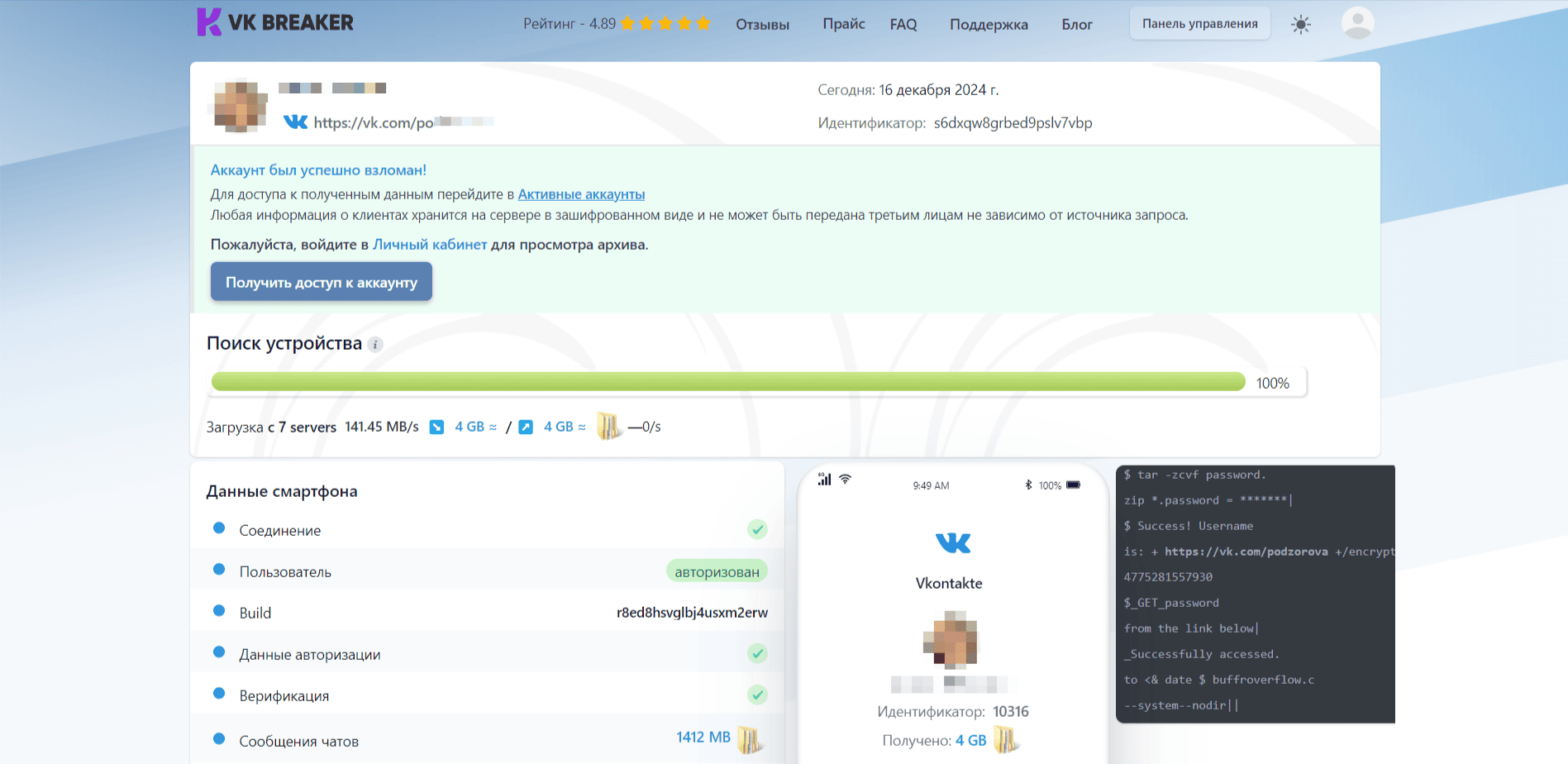Click the info icon next to Поиск устройства

(x=375, y=344)
